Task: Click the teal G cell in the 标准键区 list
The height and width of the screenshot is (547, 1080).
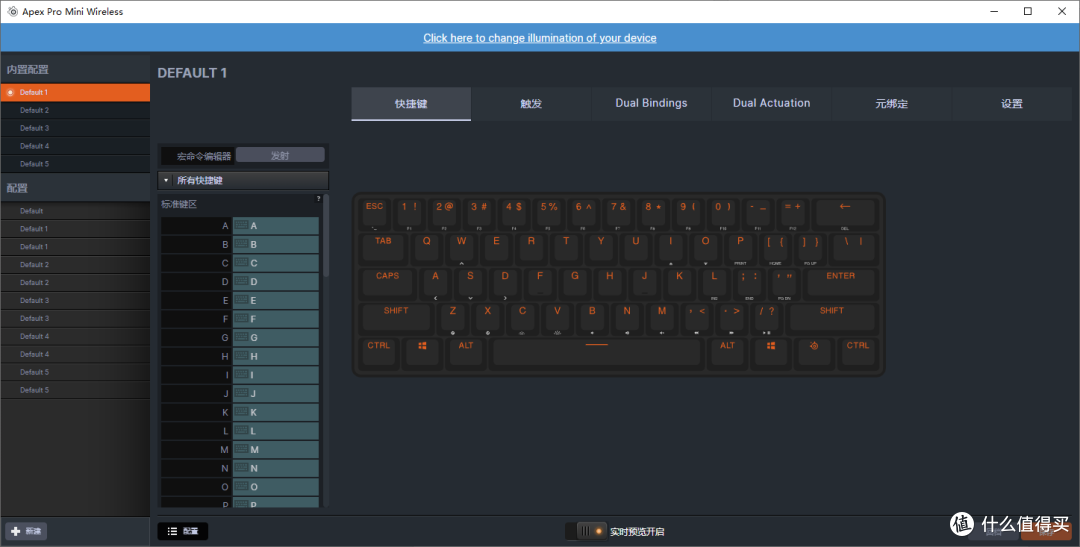Action: tap(276, 338)
